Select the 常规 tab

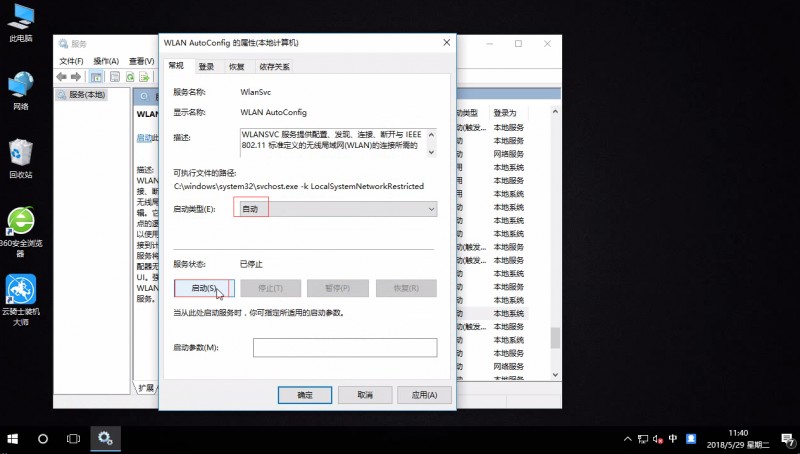click(176, 66)
